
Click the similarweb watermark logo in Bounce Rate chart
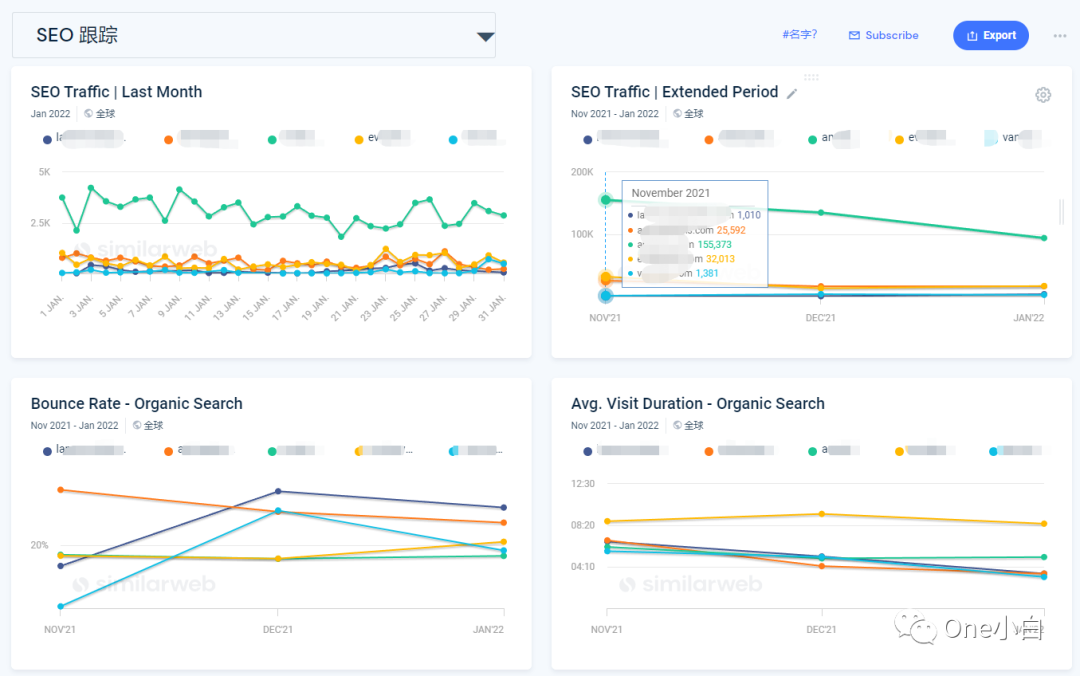145,584
